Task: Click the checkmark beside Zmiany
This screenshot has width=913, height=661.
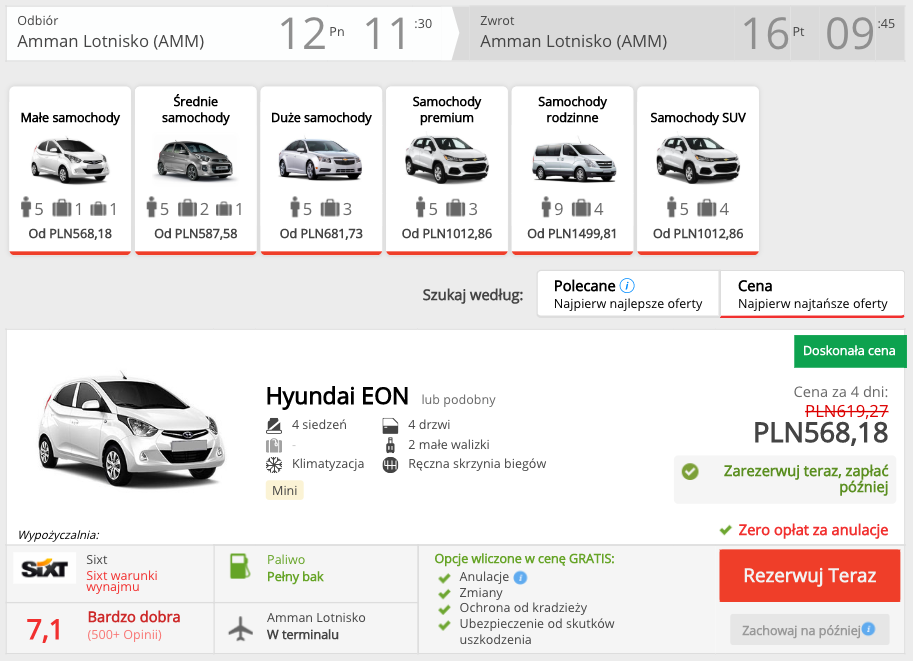Action: point(445,593)
